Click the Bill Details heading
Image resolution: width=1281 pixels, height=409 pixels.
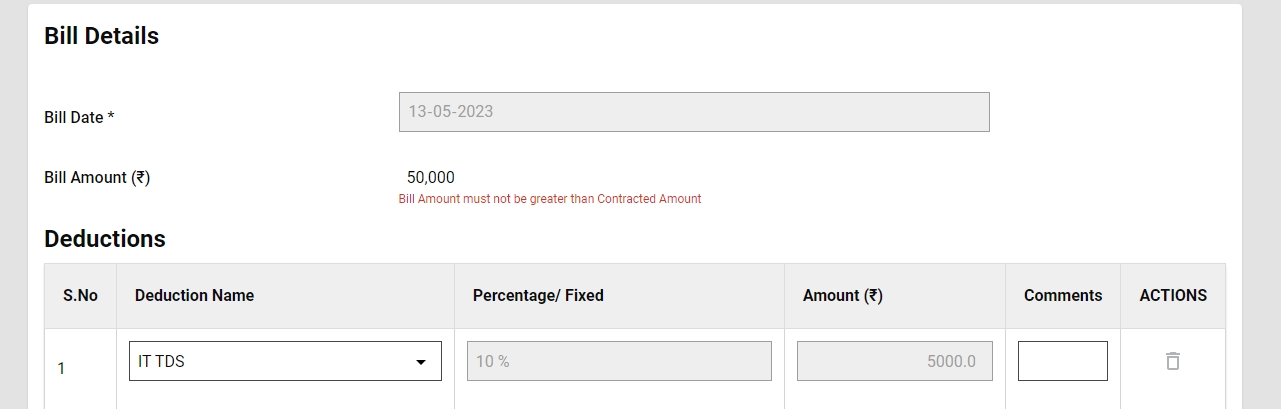coord(101,36)
